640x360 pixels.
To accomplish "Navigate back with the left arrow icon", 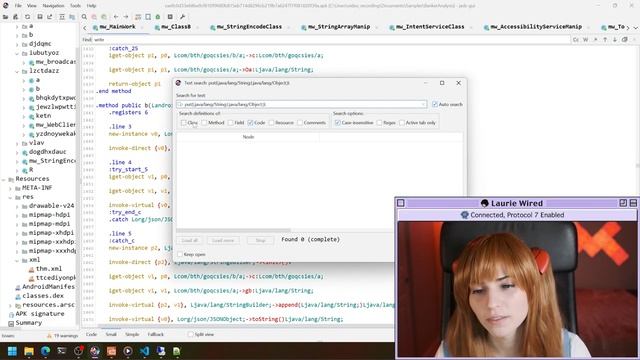I will point(116,17).
